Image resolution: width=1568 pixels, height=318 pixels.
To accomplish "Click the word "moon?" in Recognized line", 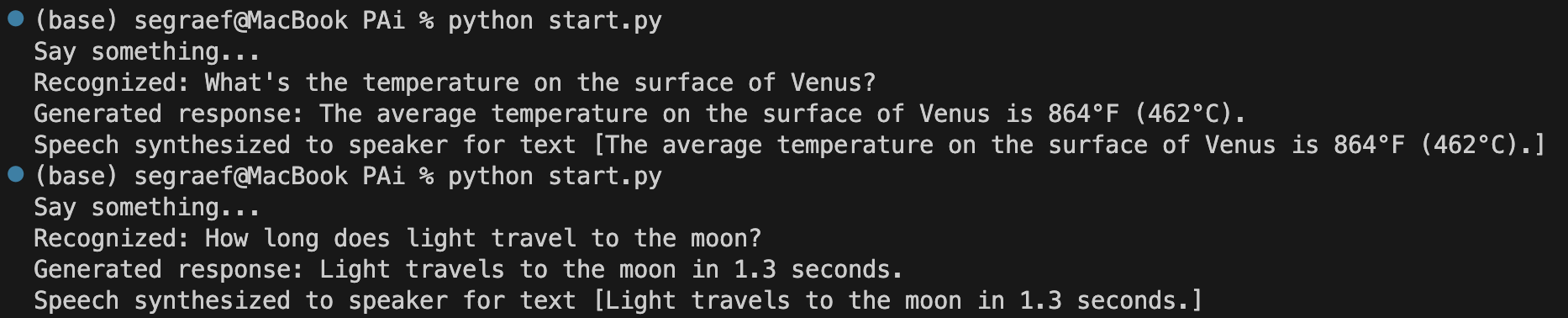I will point(726,239).
